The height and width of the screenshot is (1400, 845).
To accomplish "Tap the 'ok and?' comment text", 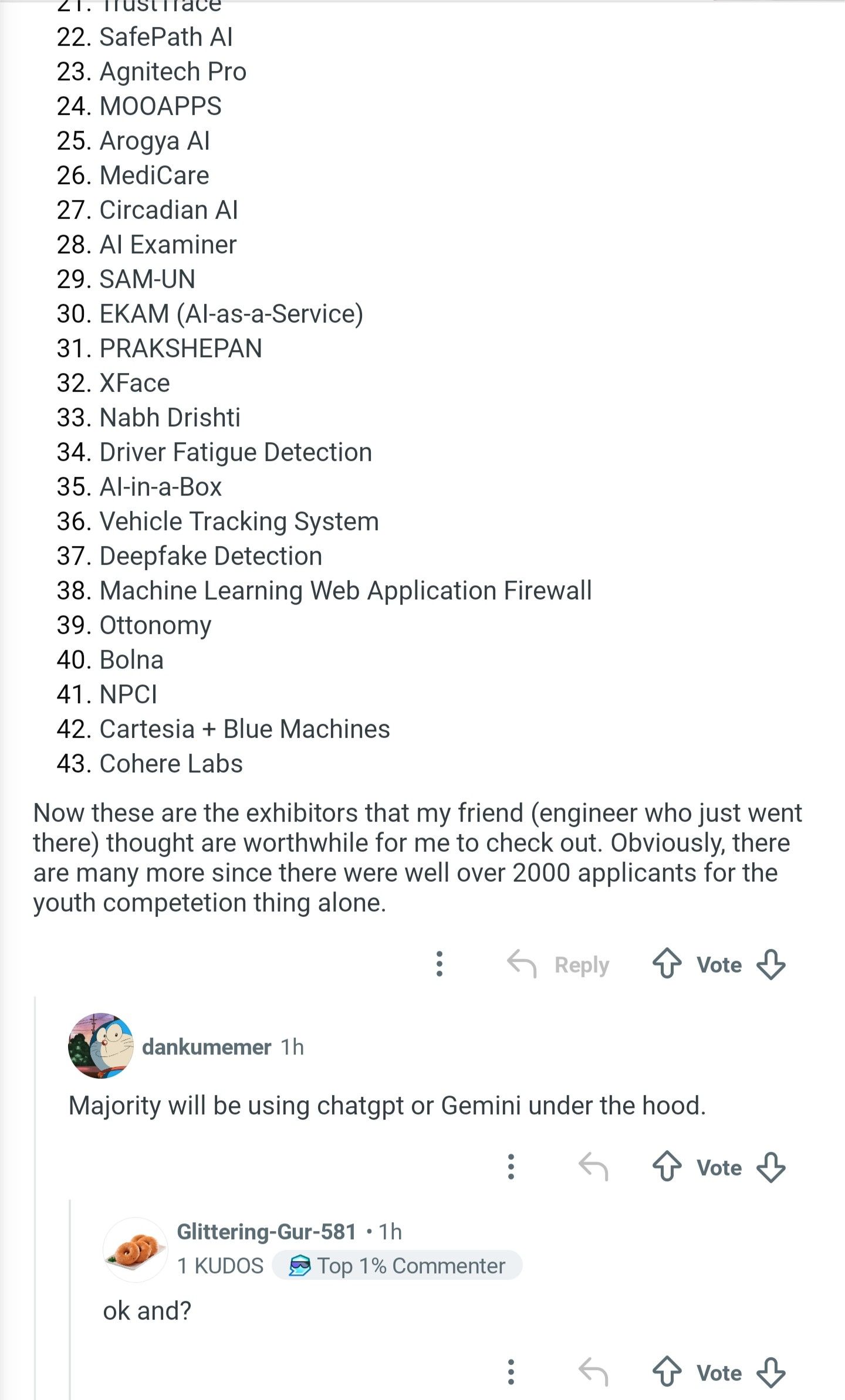I will 147,1311.
